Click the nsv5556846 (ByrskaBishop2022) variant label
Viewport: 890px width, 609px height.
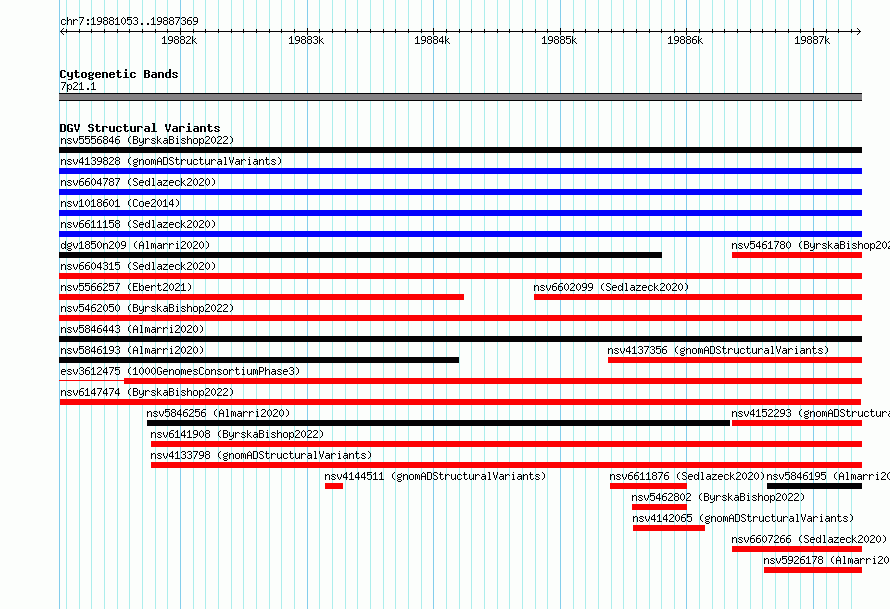147,140
